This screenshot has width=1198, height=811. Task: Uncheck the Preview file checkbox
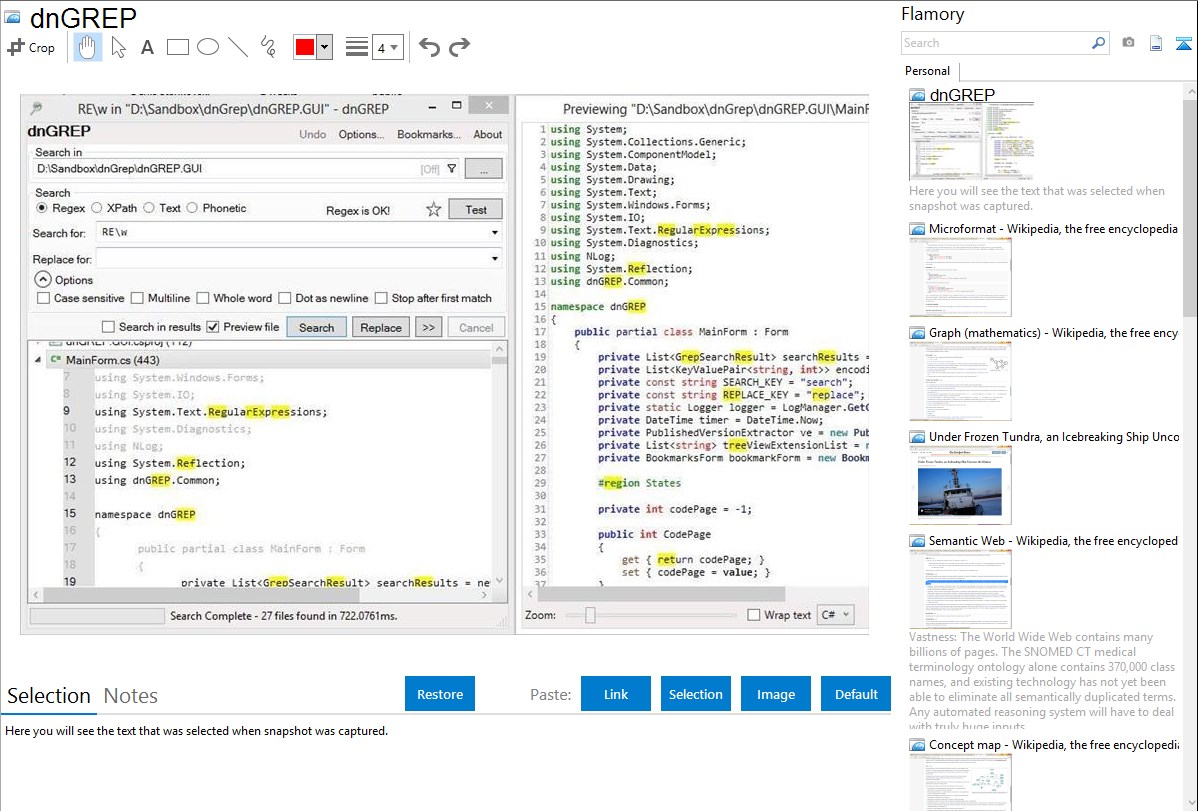pos(213,327)
